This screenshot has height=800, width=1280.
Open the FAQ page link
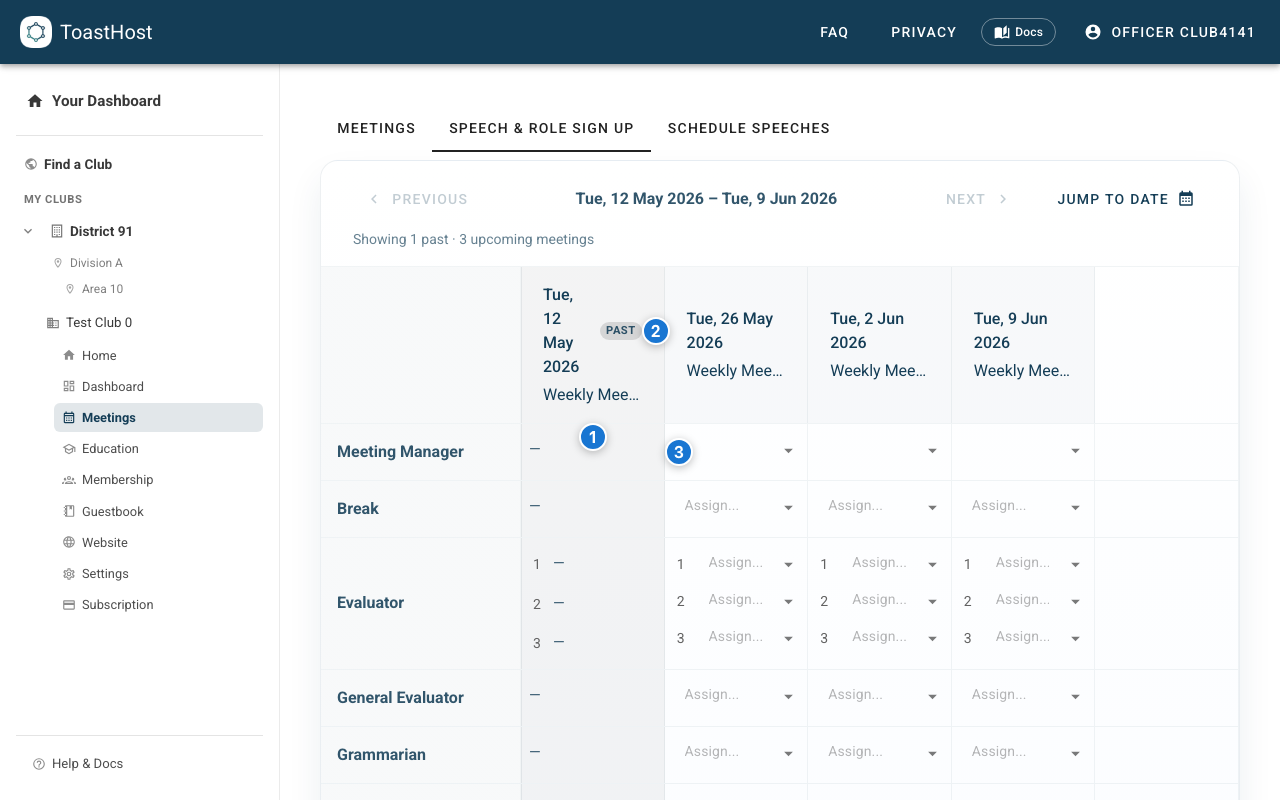pos(834,32)
